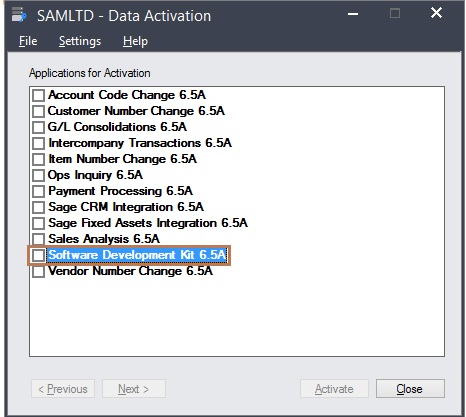This screenshot has width=466, height=417.
Task: Open the Settings menu
Action: tap(80, 41)
